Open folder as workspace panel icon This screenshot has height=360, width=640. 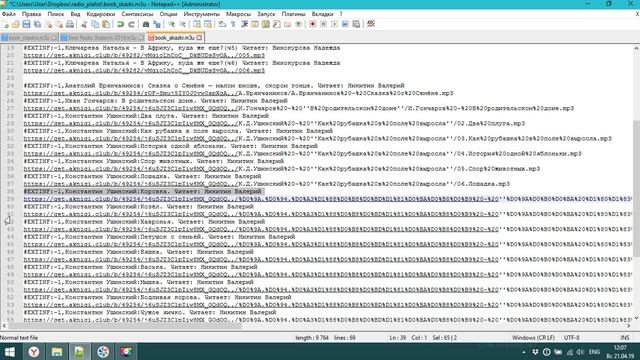pyautogui.click(x=288, y=24)
